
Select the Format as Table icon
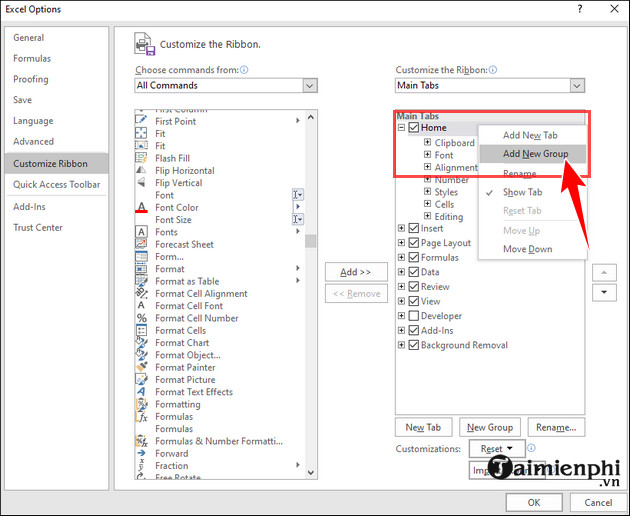tap(141, 281)
